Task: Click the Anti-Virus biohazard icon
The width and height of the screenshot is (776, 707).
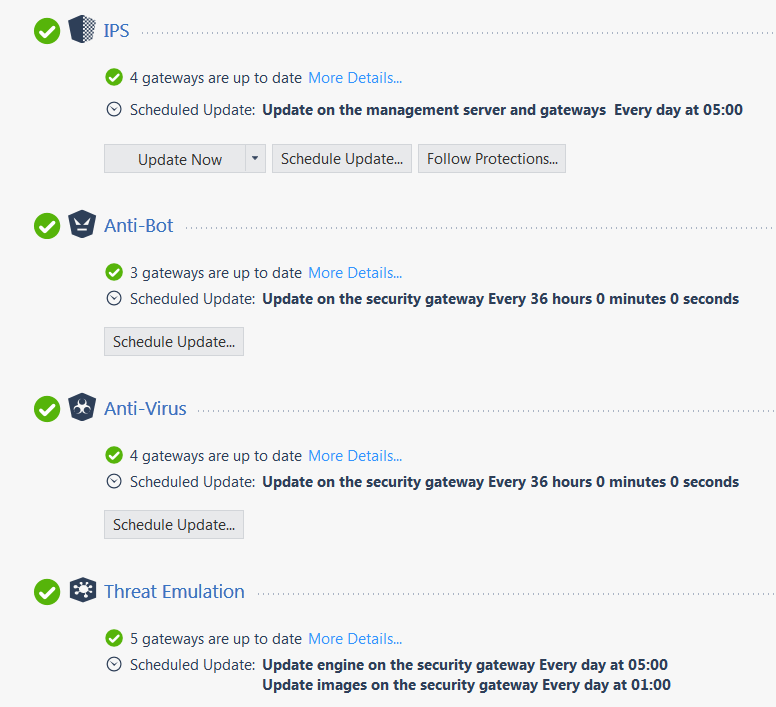Action: [x=82, y=407]
